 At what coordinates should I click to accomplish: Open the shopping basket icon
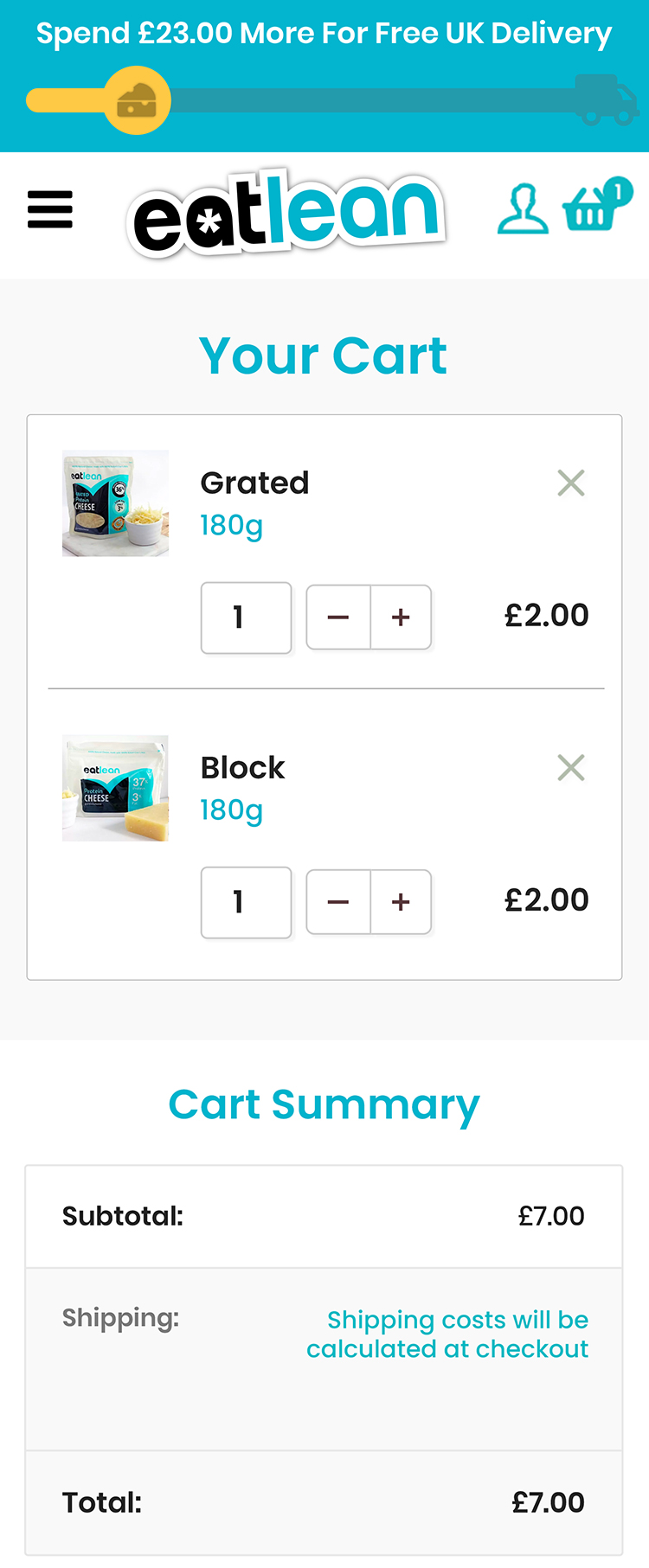point(595,206)
